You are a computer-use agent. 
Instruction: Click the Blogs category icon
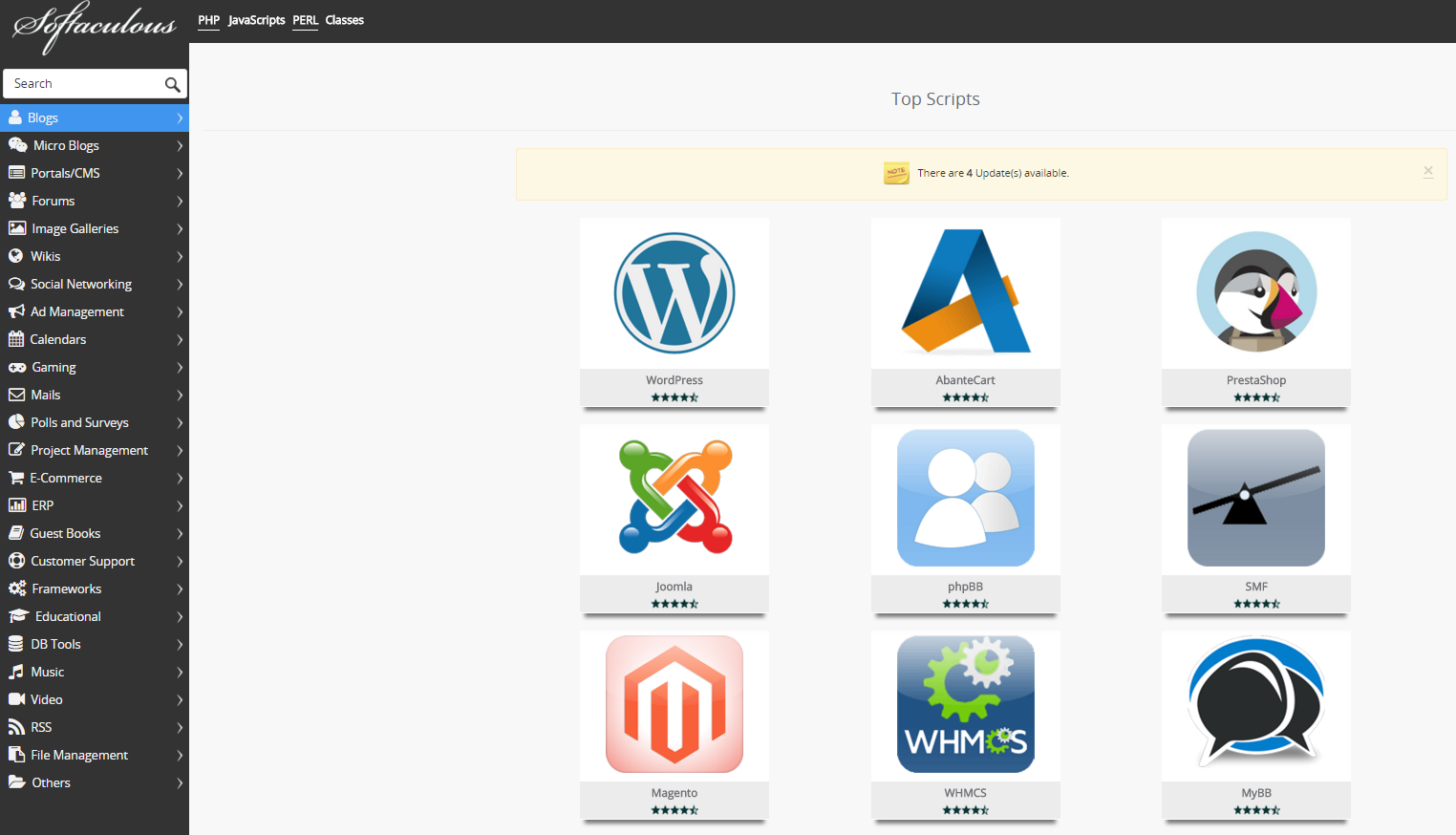point(15,118)
